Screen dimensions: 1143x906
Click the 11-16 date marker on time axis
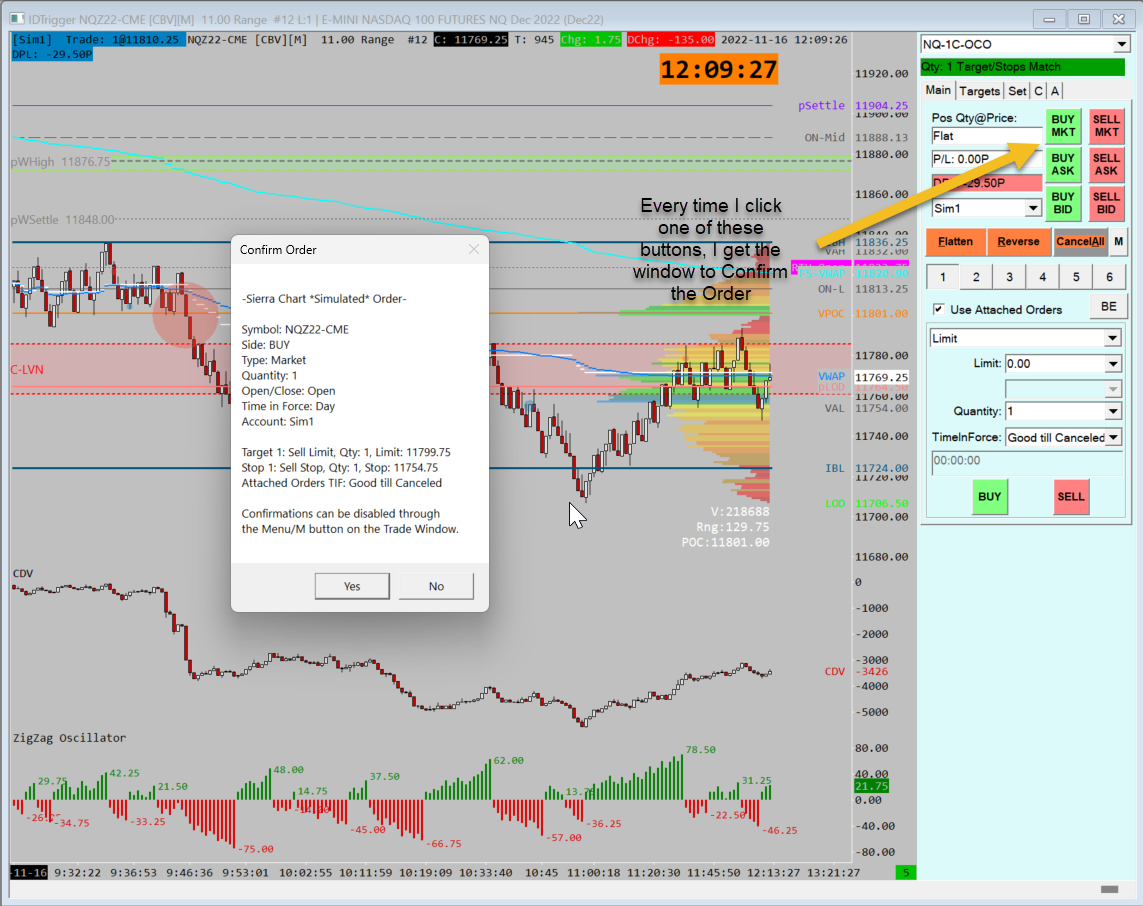pos(29,872)
